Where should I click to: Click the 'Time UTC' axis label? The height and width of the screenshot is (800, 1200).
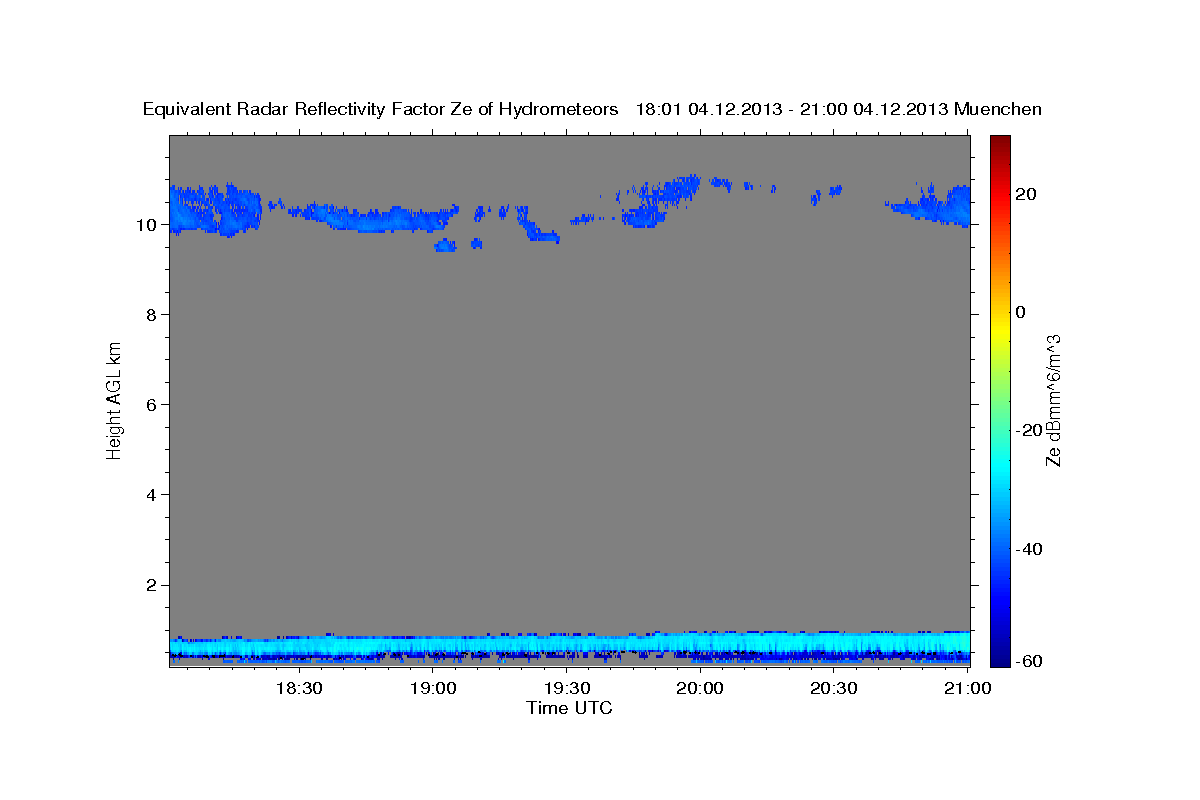click(x=569, y=708)
